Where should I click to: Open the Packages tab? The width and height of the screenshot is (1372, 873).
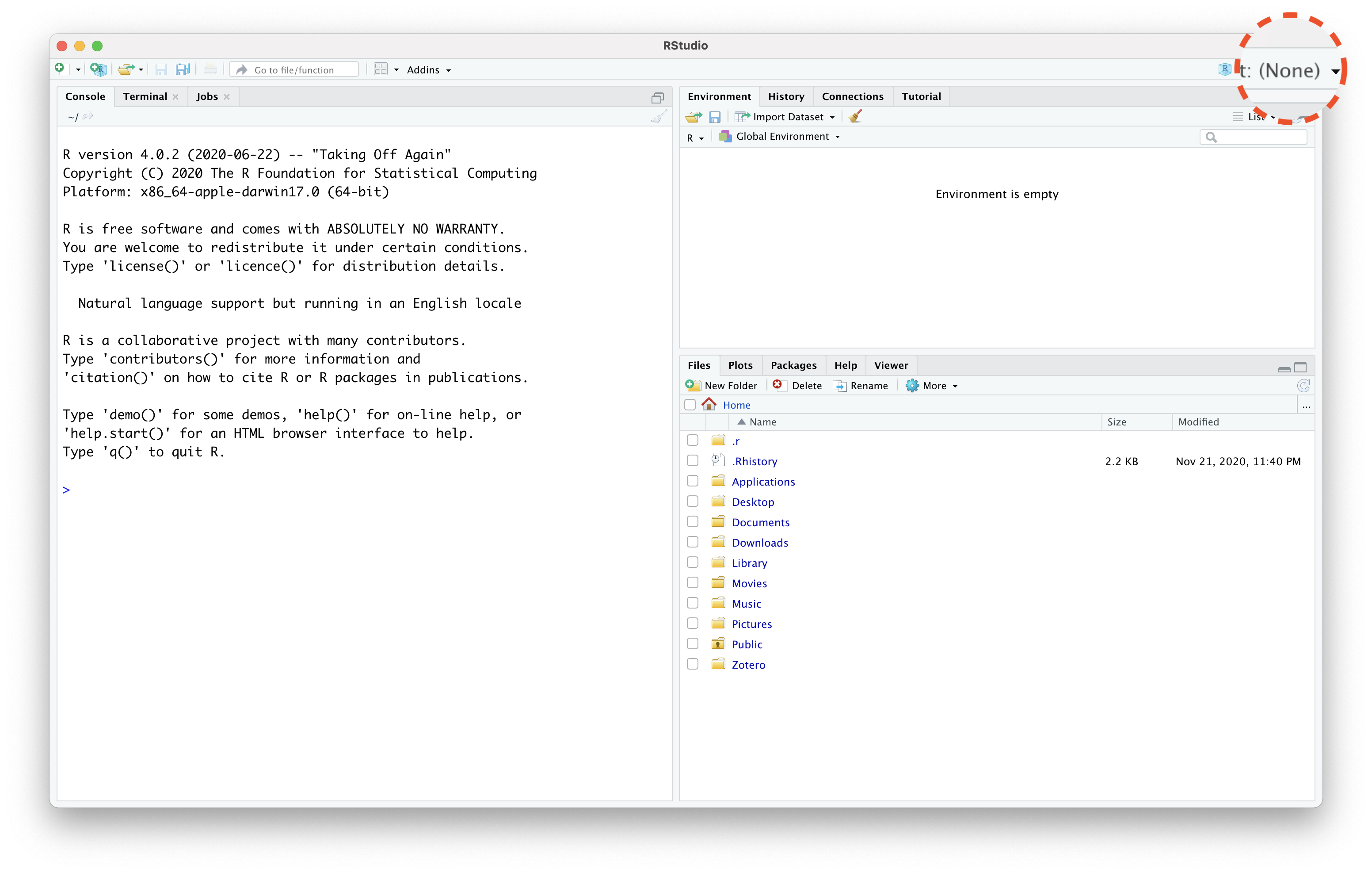(793, 365)
